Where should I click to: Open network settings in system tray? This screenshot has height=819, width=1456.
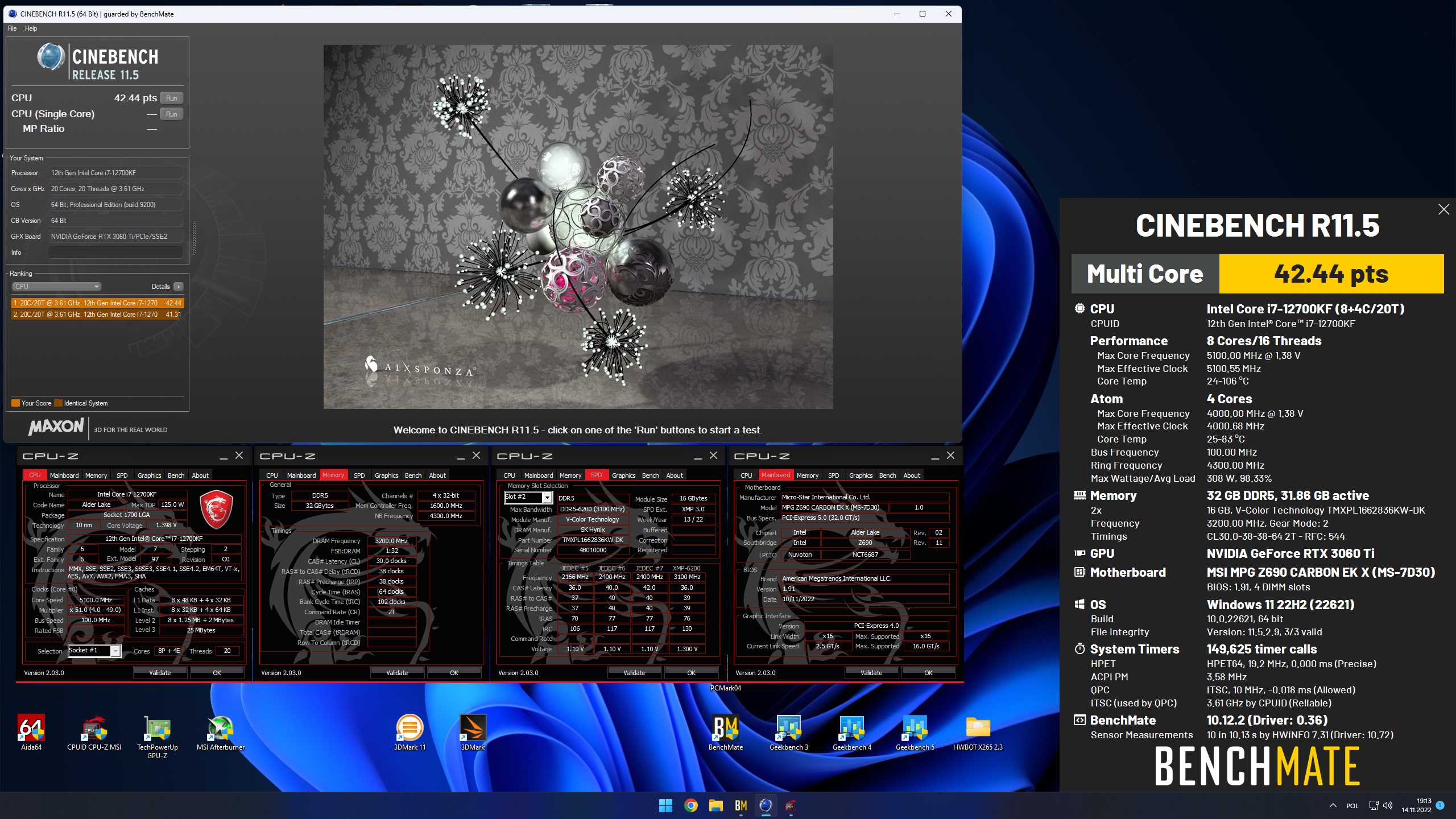pyautogui.click(x=1374, y=805)
